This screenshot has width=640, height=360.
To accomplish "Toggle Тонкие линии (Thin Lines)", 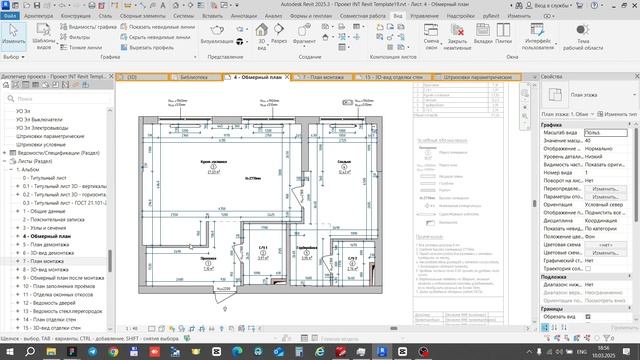I will pos(81,47).
